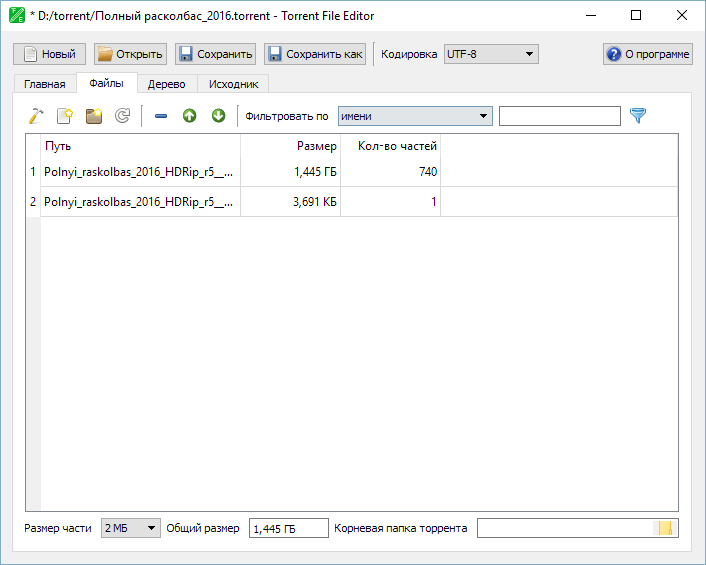Sort by the Путь column header
The width and height of the screenshot is (706, 565).
coord(140,146)
